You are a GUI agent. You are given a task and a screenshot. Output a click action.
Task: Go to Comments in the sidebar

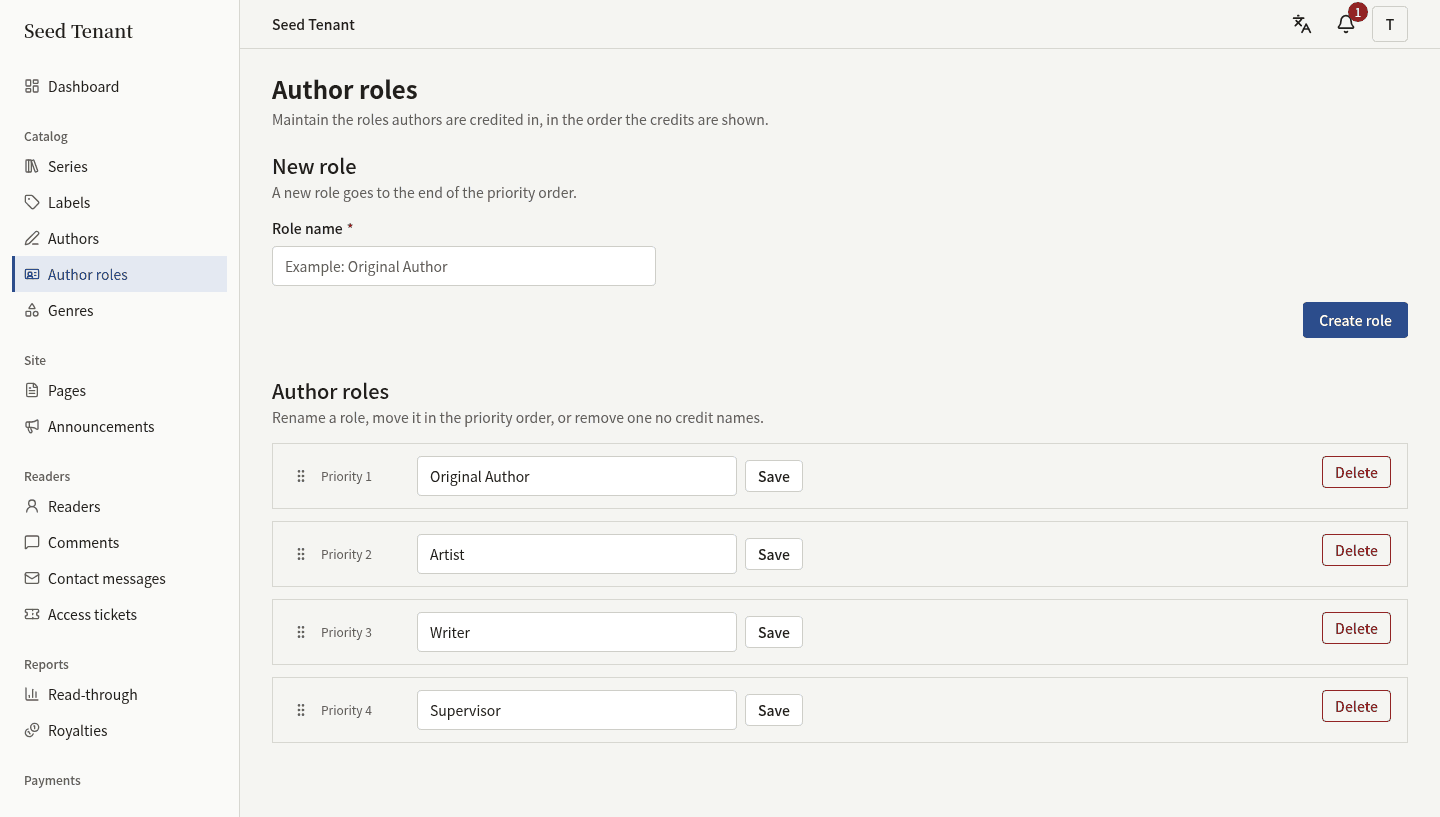tap(120, 542)
